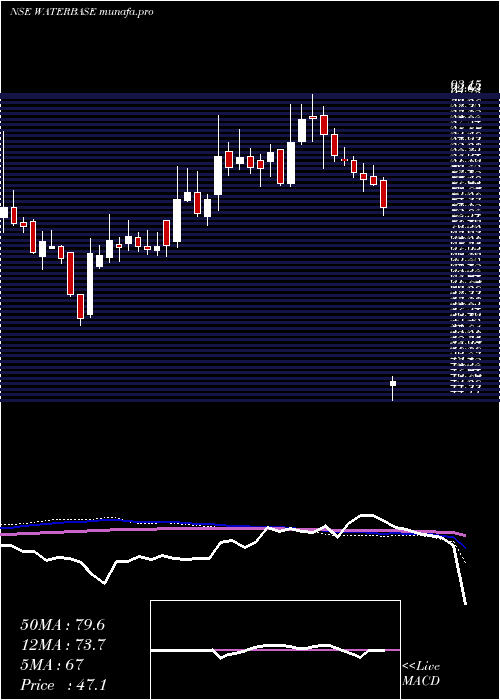Click the MACD inset chart panel
Image resolution: width=500 pixels, height=700 pixels.
[275, 650]
